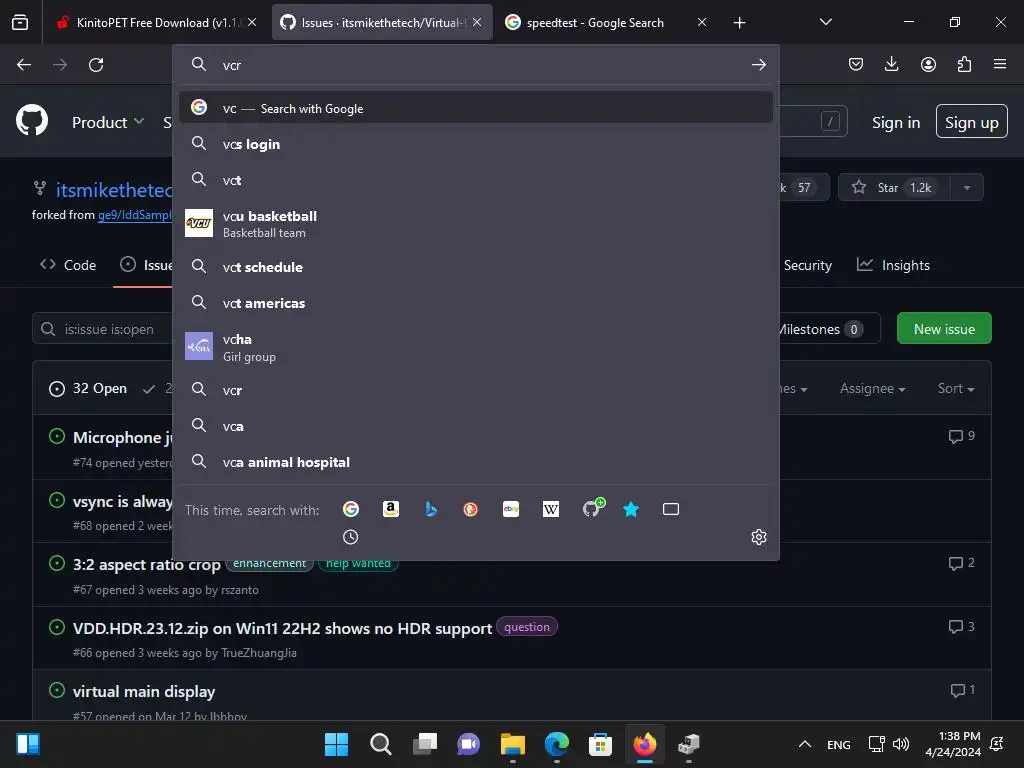1024x768 pixels.
Task: Expand the Product menu
Action: (108, 122)
